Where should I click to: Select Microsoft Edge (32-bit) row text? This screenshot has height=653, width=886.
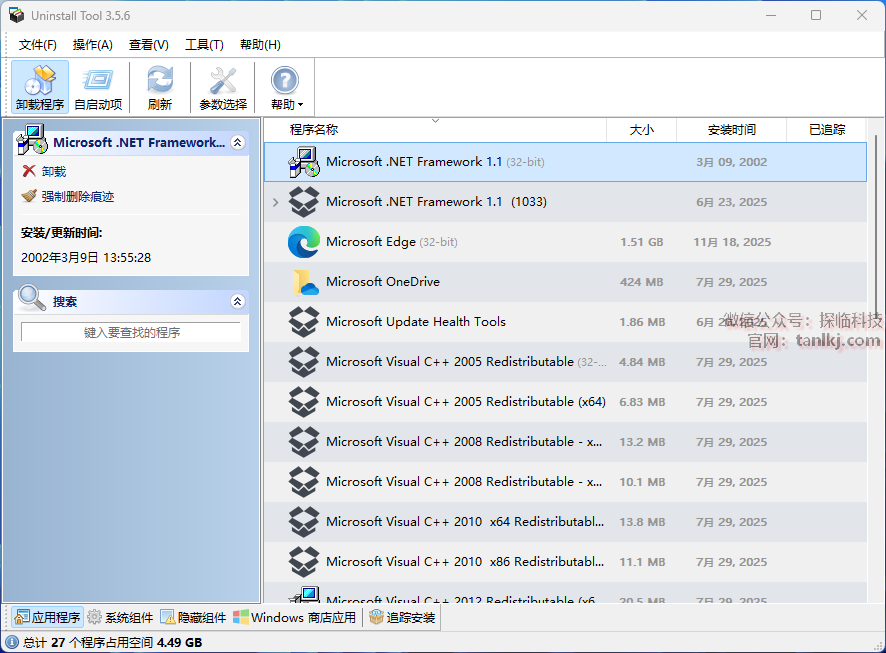coord(392,242)
